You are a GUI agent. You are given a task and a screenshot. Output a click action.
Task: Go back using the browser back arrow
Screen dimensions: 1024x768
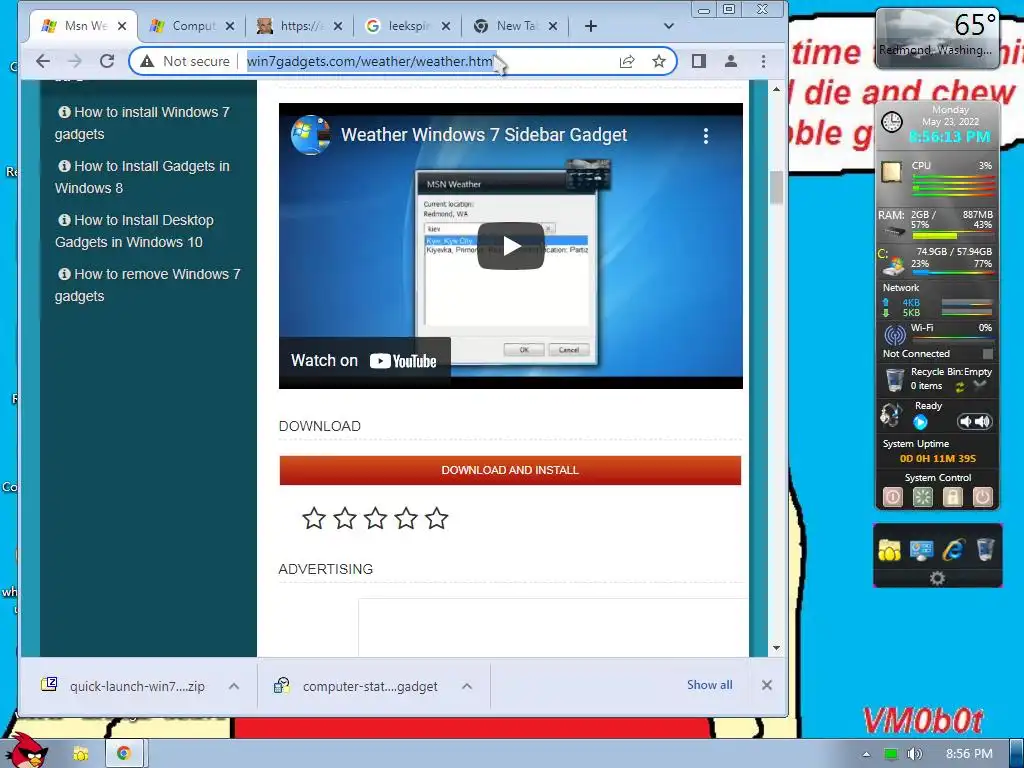pos(42,61)
